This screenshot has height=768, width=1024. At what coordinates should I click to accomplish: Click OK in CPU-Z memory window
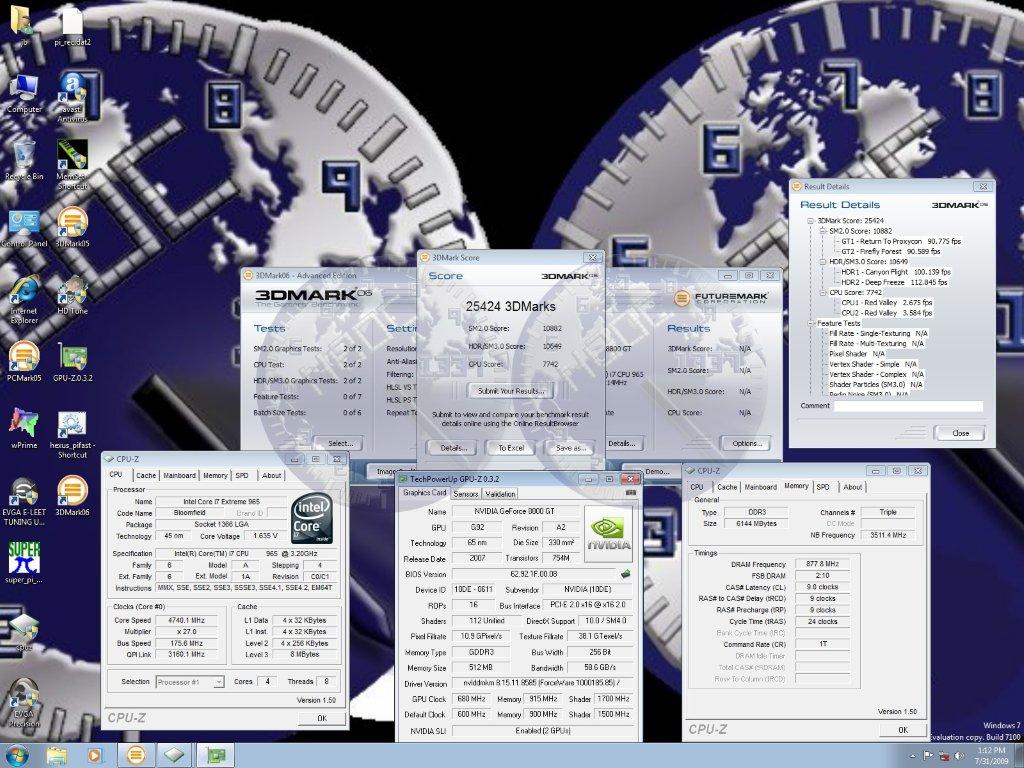tap(903, 729)
